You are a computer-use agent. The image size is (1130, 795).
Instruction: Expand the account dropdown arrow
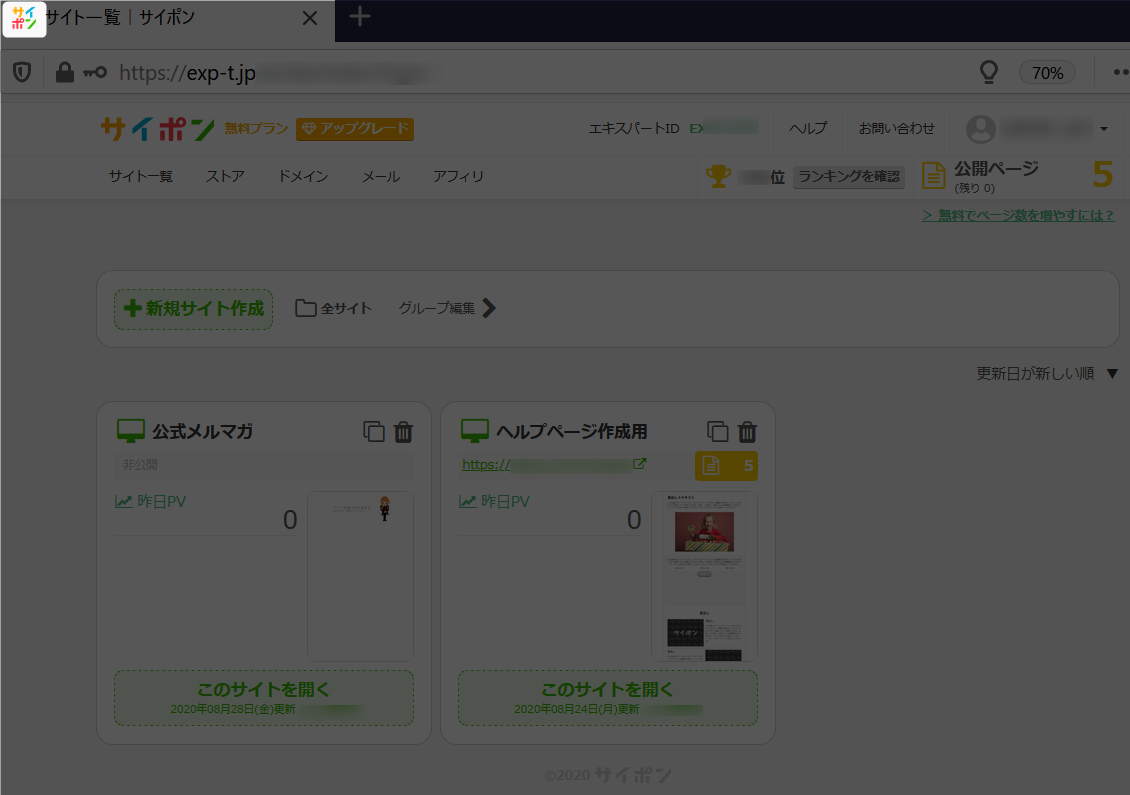(x=1104, y=129)
